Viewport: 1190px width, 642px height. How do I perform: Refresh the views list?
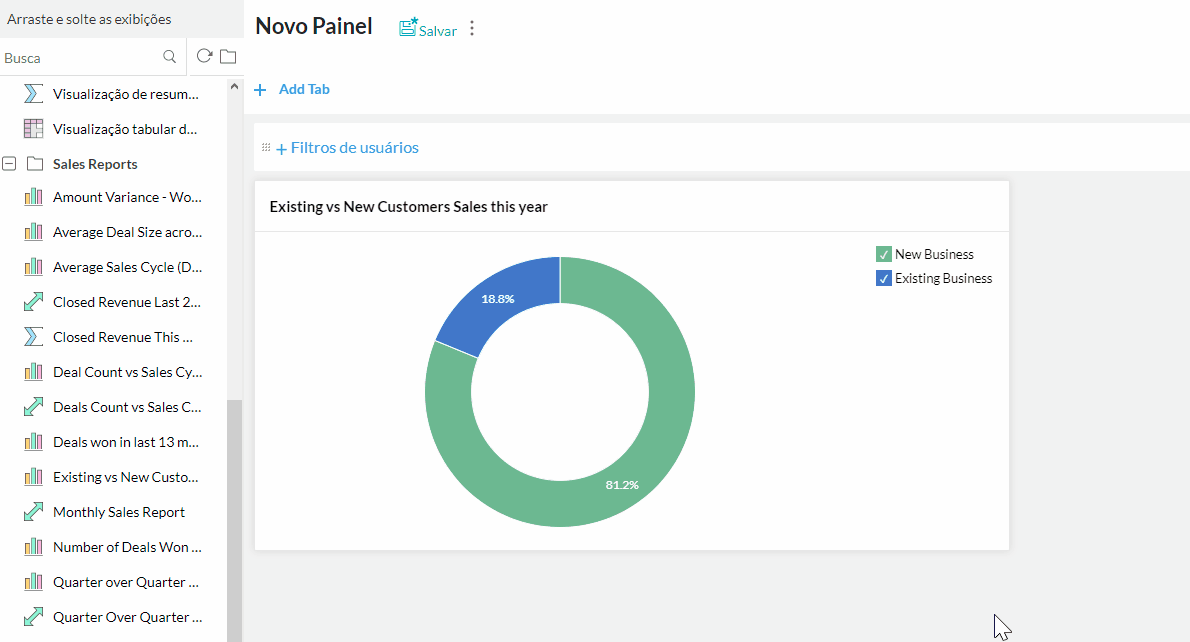[204, 56]
